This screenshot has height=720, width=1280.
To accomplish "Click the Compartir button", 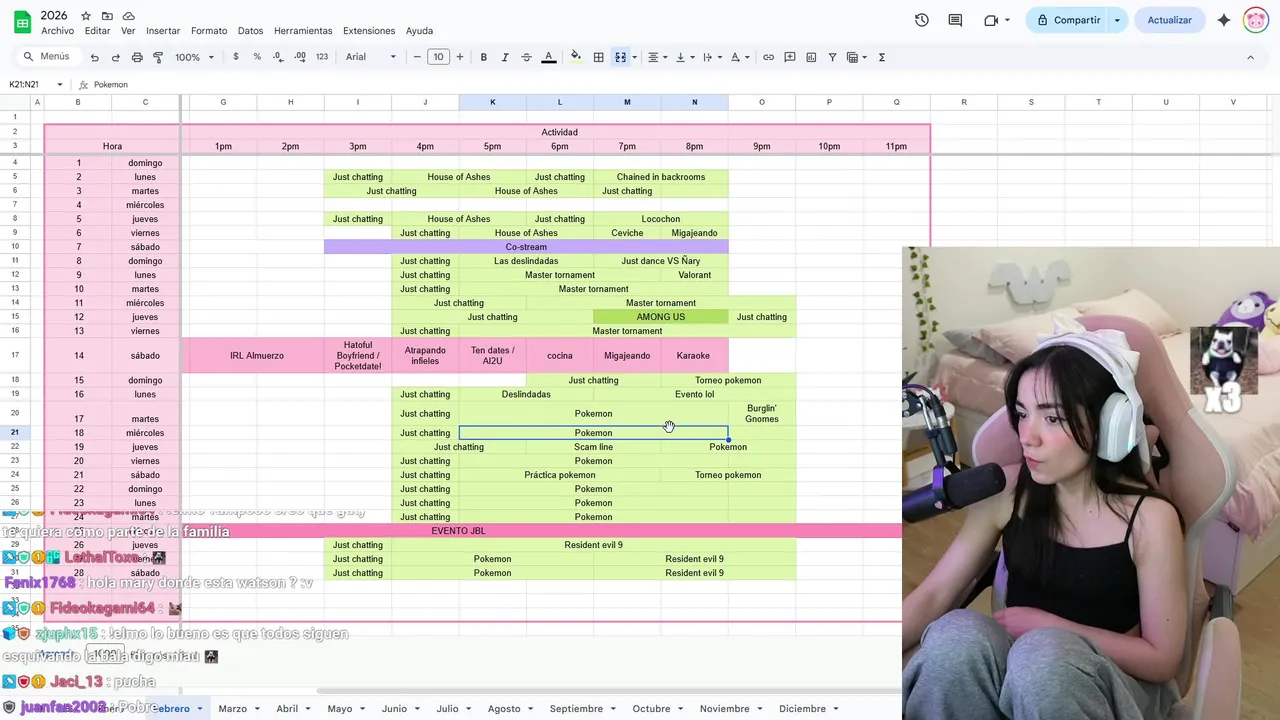I will point(1067,20).
